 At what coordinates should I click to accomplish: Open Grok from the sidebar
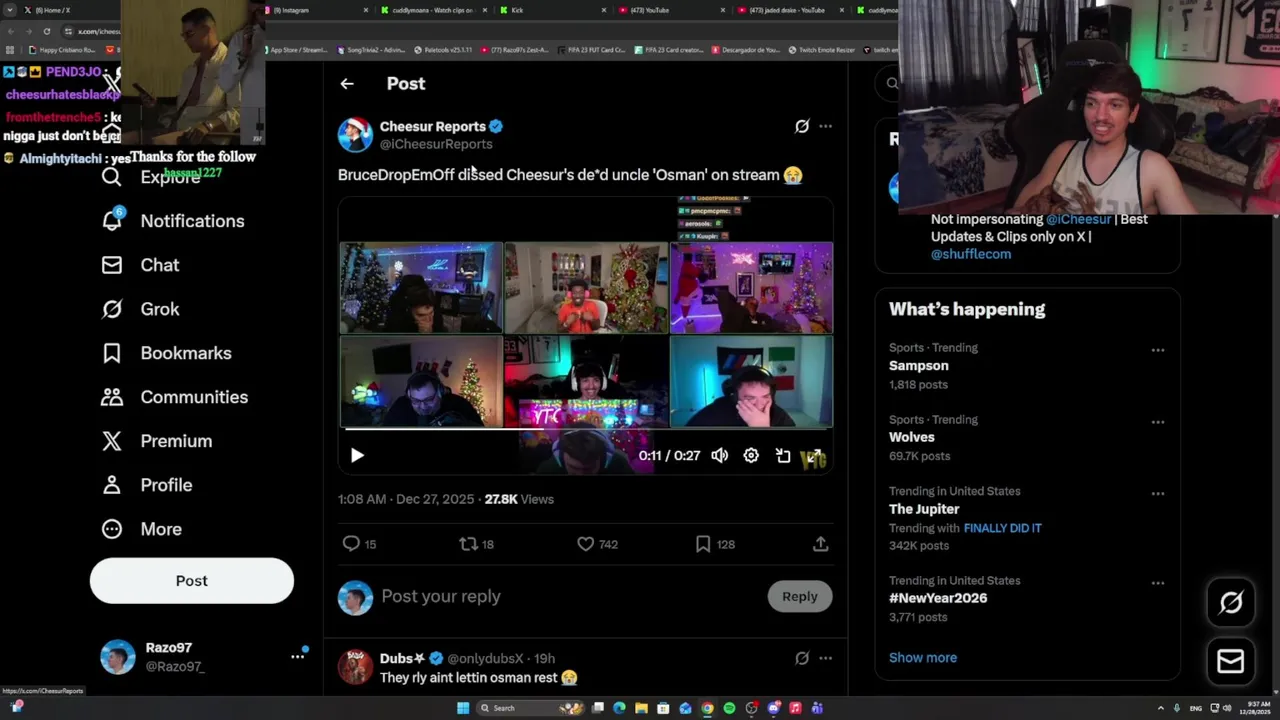point(140,309)
